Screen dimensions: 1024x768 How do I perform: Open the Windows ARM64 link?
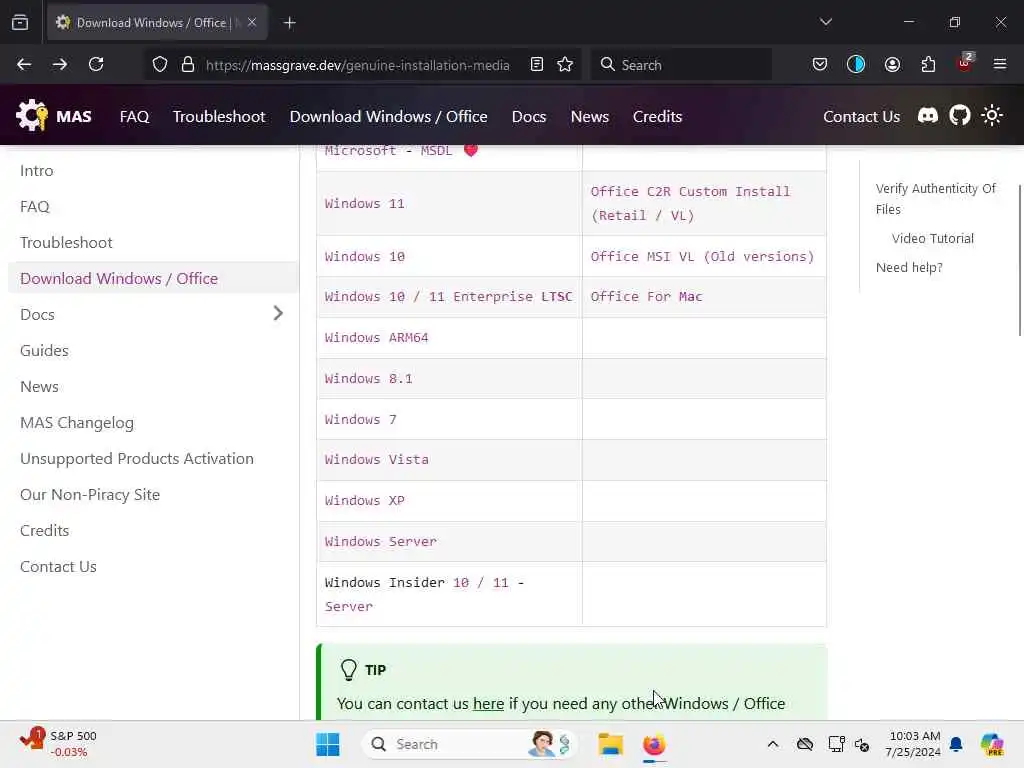click(376, 338)
